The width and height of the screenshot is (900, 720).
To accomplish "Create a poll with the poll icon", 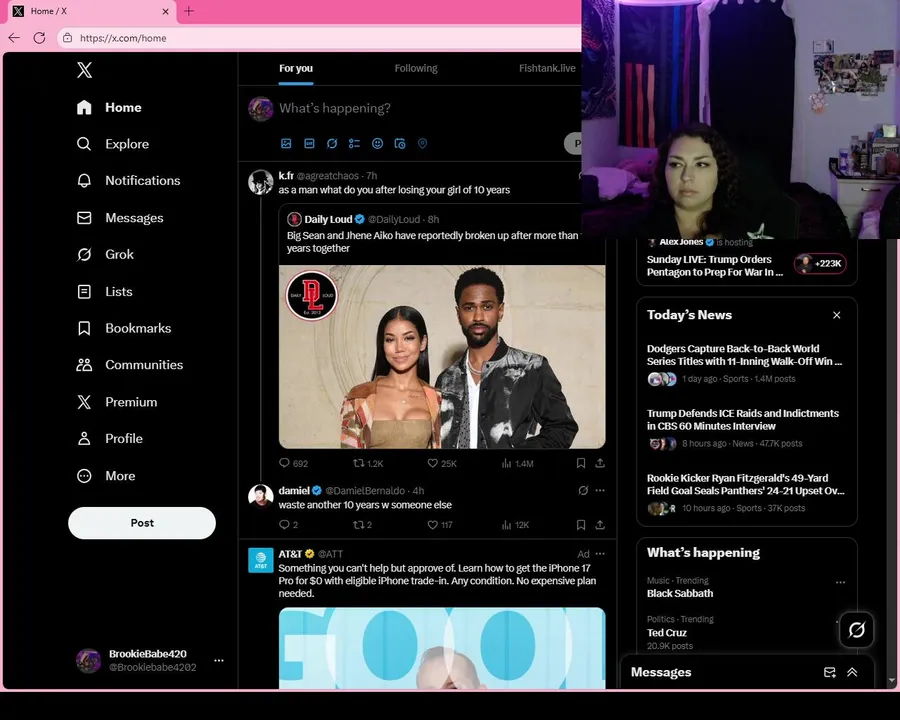I will (x=354, y=144).
